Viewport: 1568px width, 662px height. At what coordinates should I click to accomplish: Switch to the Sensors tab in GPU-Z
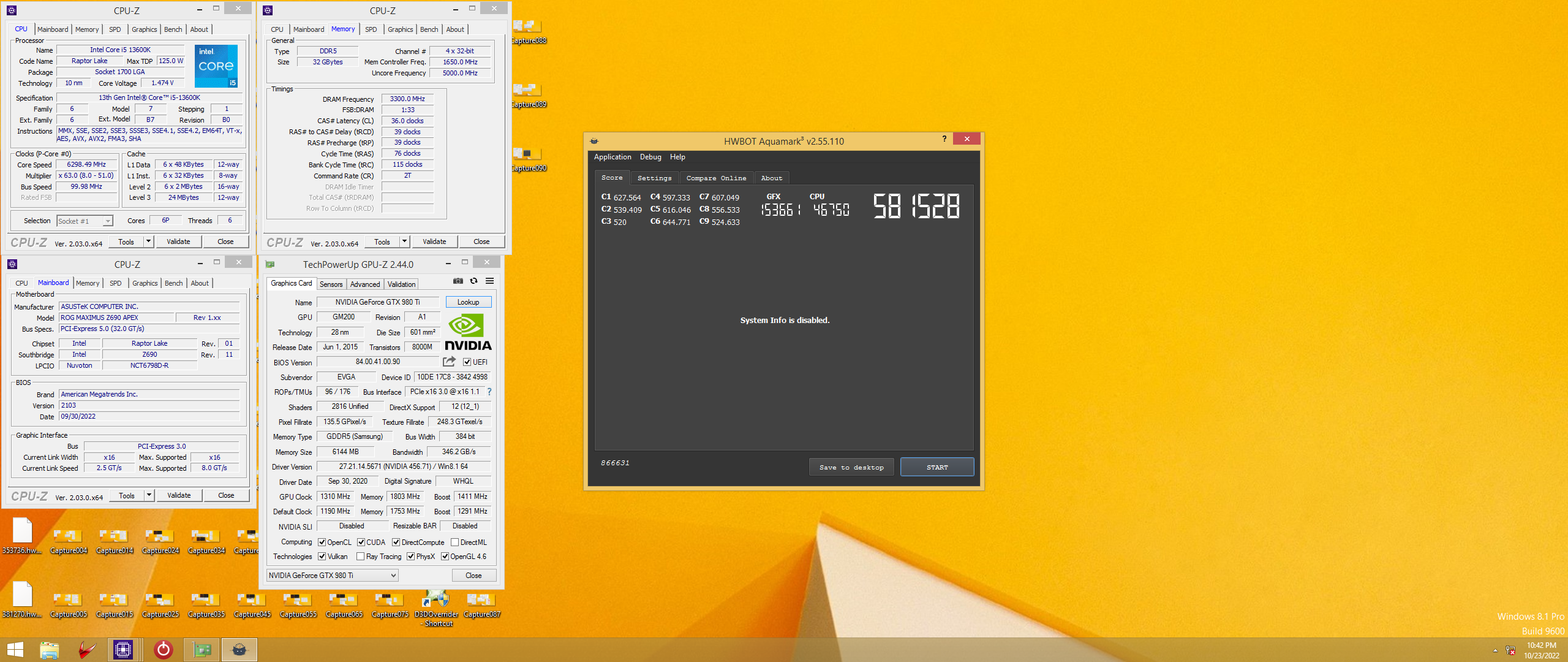[x=331, y=284]
